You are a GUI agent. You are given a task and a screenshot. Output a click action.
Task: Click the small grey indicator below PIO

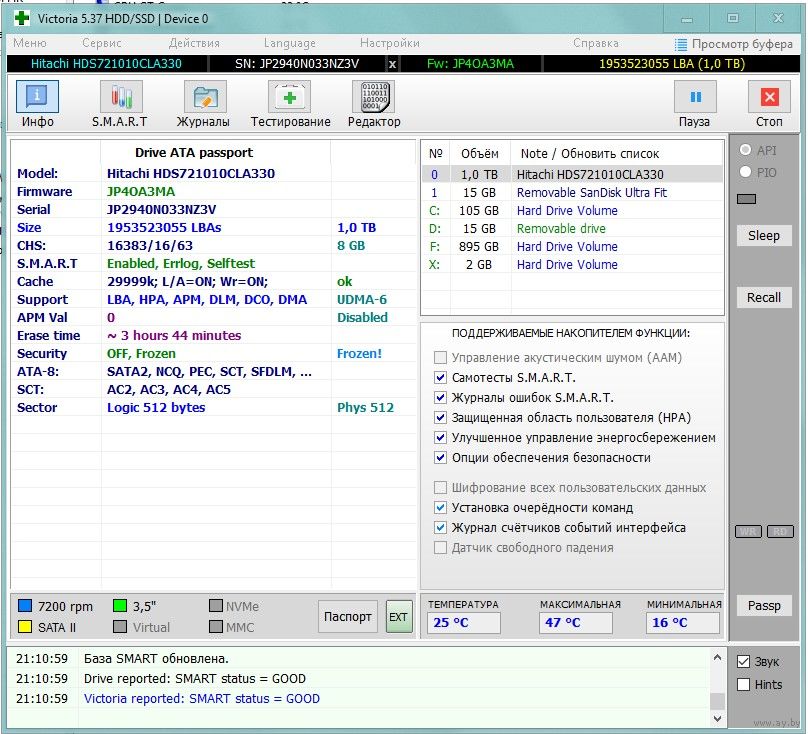[x=746, y=199]
